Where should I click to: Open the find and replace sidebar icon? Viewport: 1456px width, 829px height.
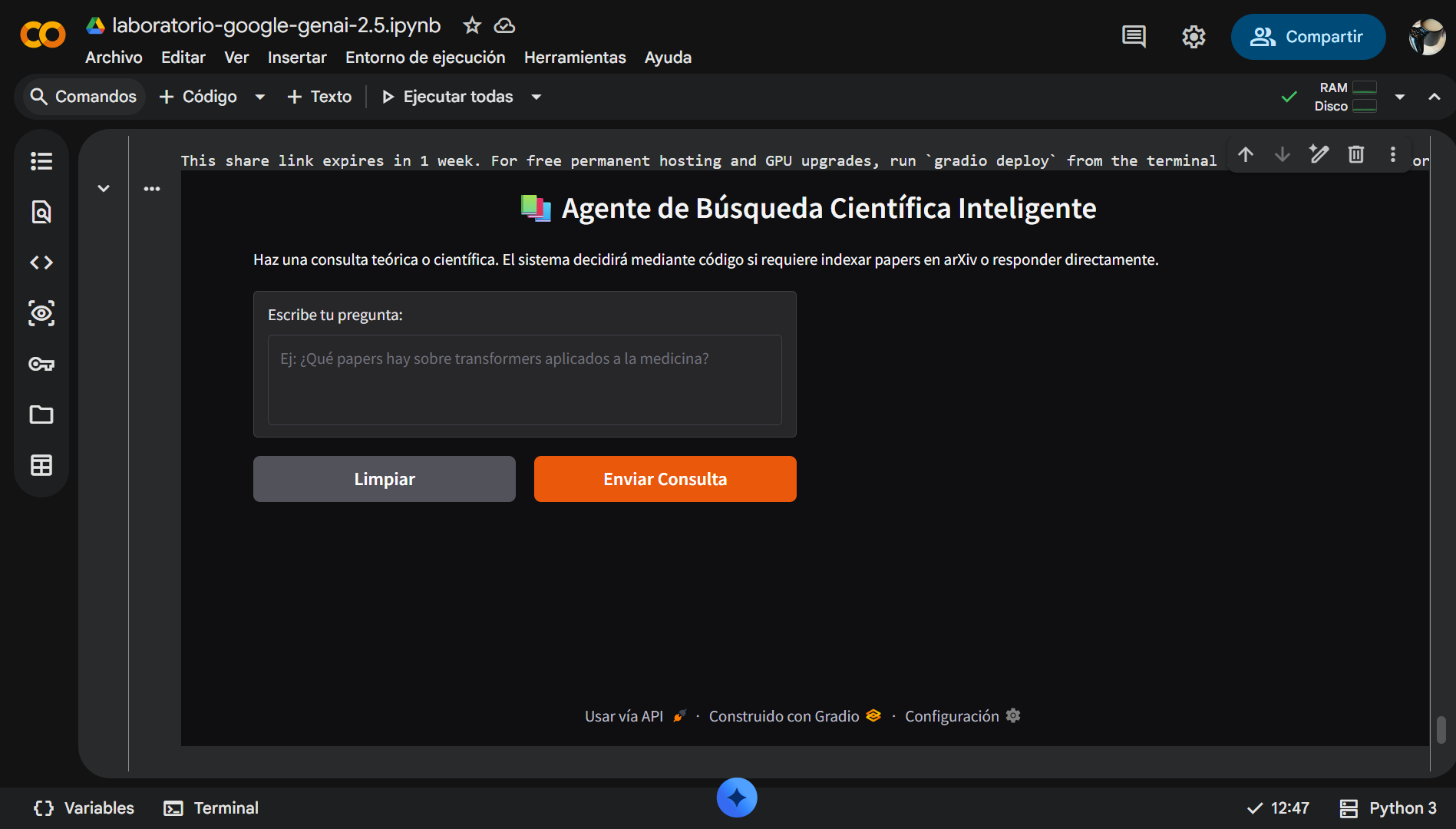41,212
